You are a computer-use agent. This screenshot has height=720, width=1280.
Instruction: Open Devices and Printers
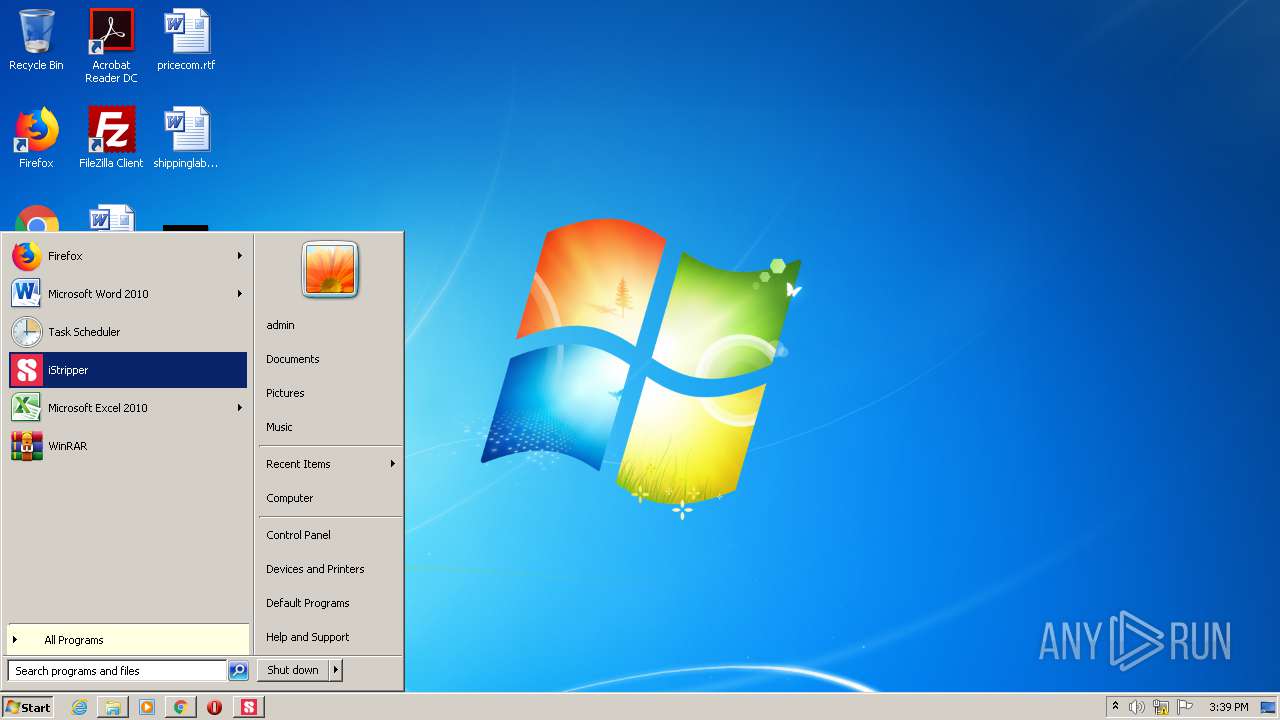(x=330, y=569)
